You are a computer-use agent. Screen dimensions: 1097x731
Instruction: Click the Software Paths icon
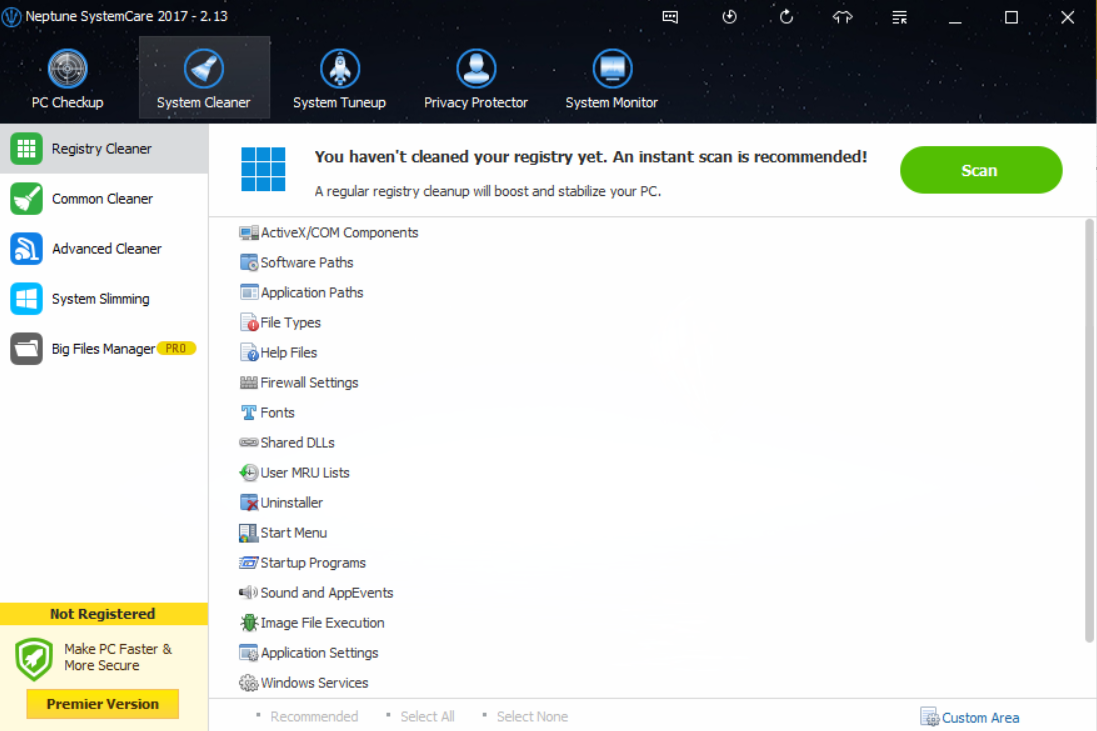click(x=248, y=262)
